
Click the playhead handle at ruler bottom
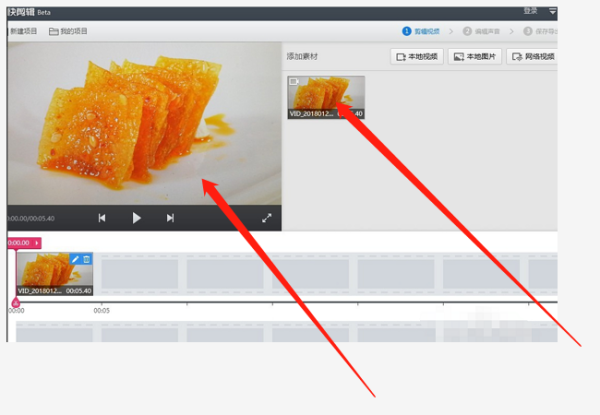(16, 303)
